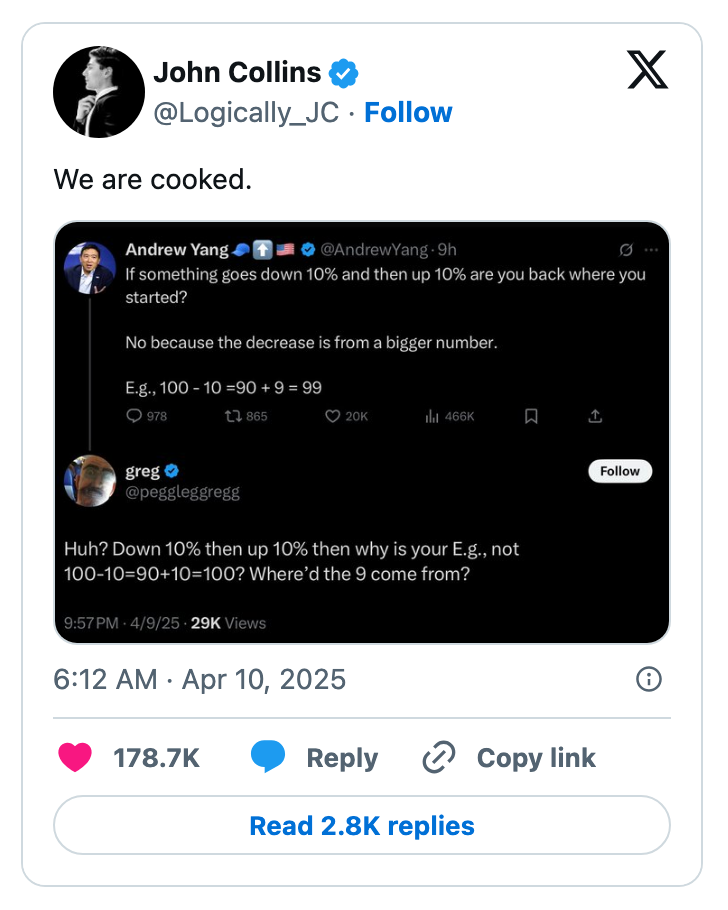Click the verified badge next to greg's name
728x910 pixels.
tap(169, 471)
